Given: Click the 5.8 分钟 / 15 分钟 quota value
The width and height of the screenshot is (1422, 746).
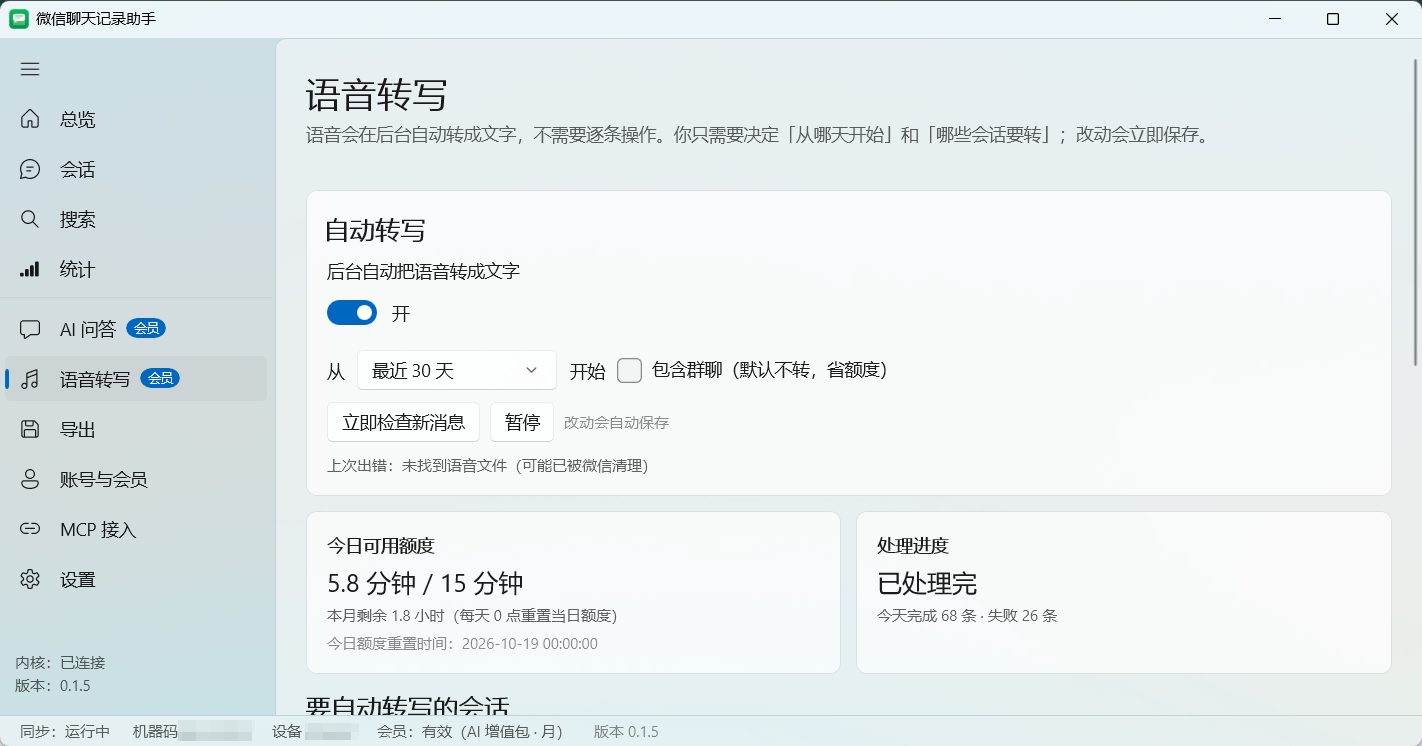Looking at the screenshot, I should coord(425,583).
